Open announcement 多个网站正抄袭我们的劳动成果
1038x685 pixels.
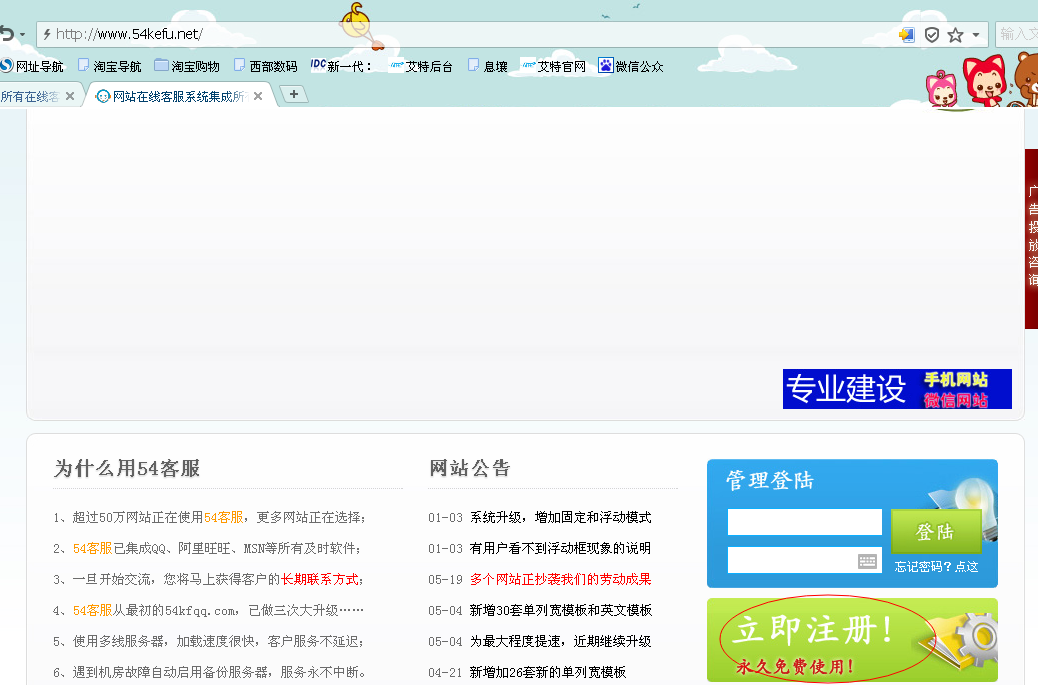[560, 579]
